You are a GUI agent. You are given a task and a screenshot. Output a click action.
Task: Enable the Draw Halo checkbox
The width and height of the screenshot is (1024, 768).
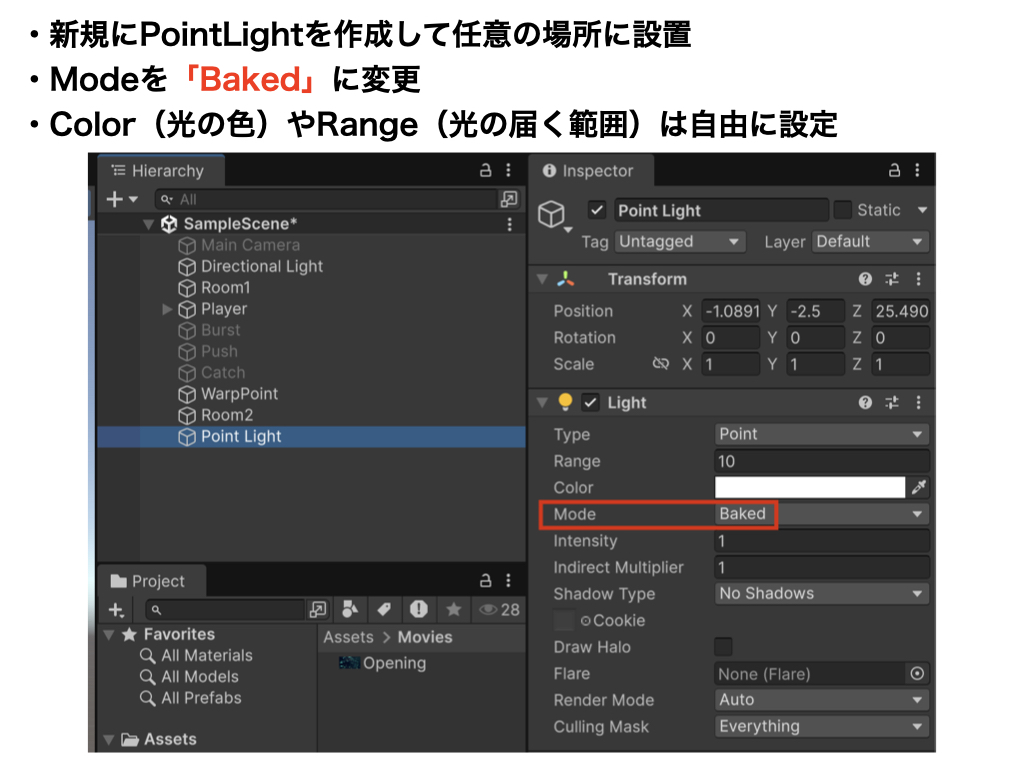click(723, 647)
